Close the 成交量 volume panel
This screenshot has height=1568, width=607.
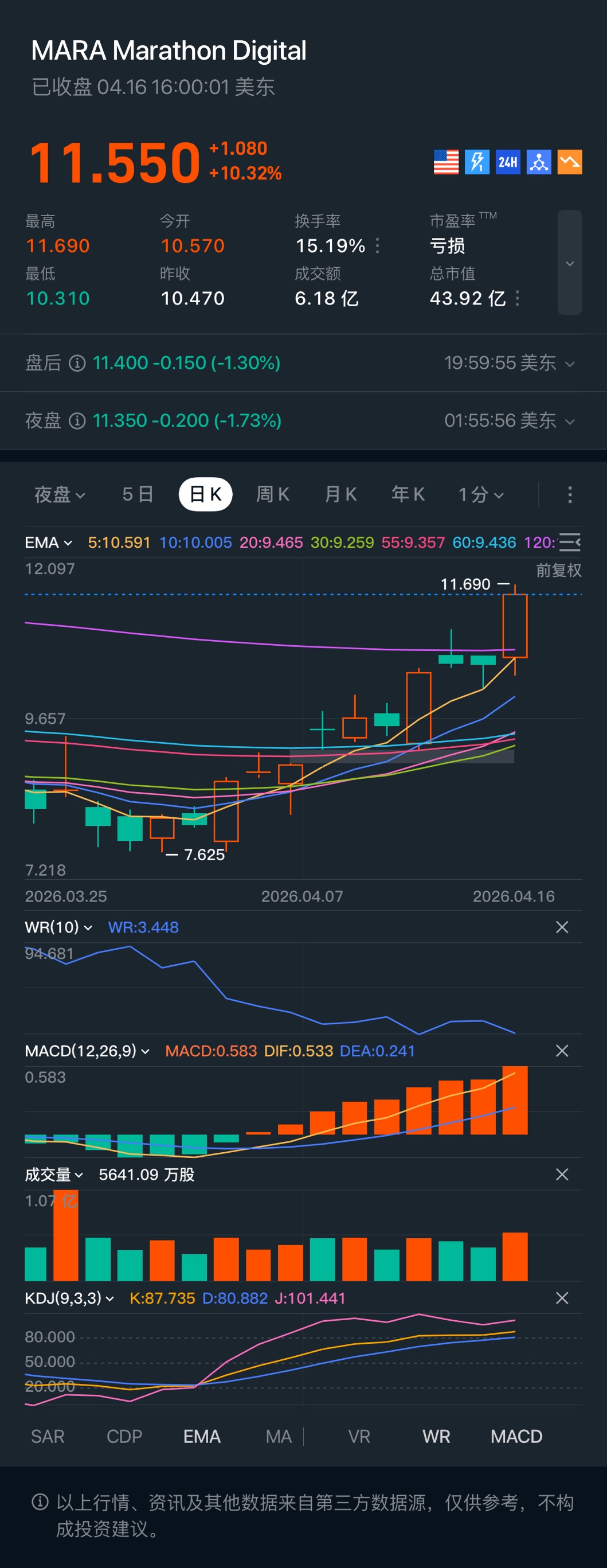(x=562, y=1174)
